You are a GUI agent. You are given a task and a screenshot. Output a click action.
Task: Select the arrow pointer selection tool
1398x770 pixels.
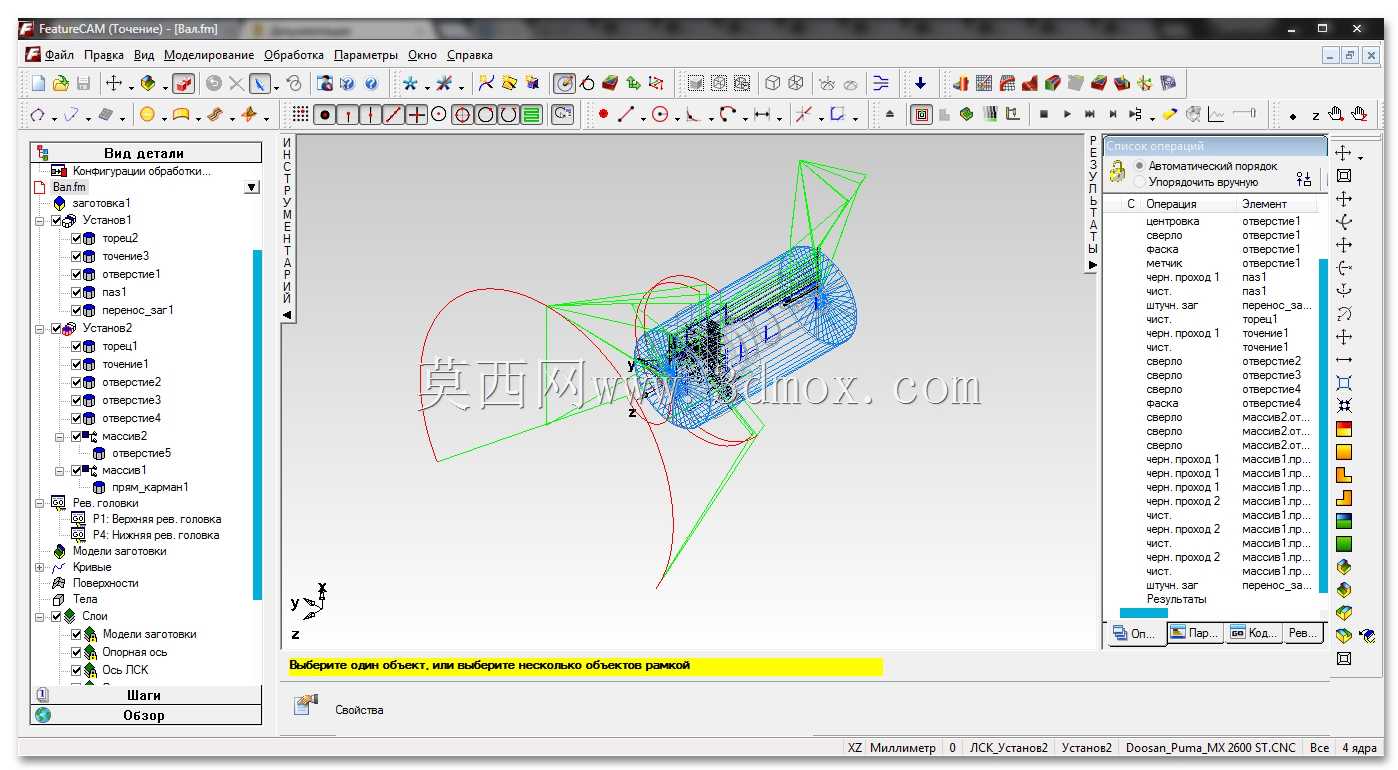259,83
